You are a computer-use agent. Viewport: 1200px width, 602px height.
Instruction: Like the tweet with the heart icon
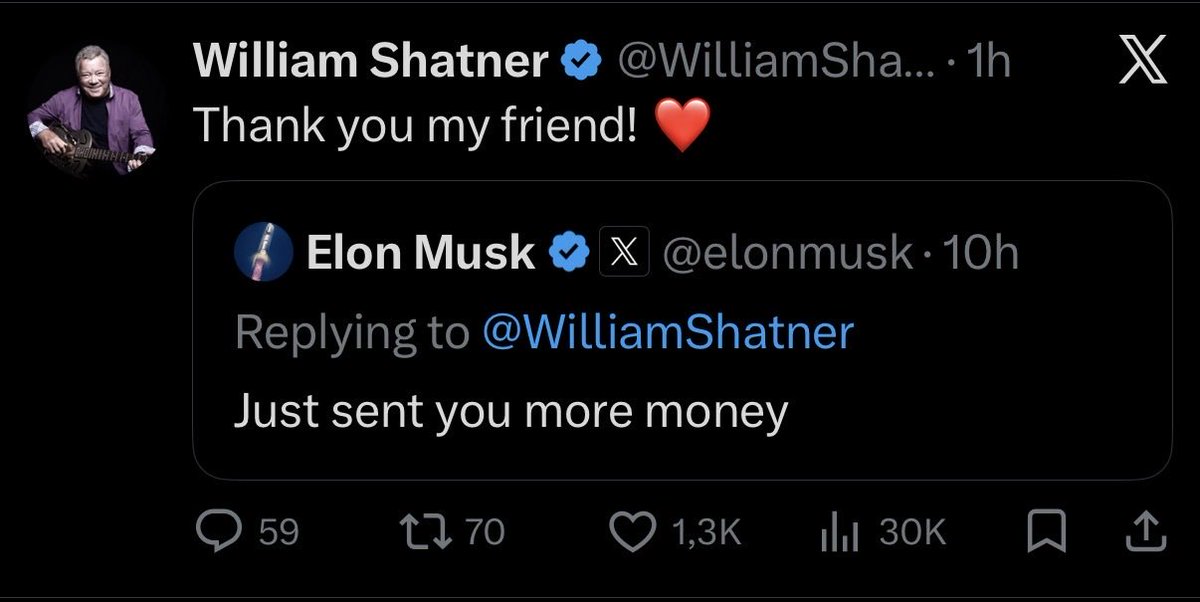click(631, 531)
